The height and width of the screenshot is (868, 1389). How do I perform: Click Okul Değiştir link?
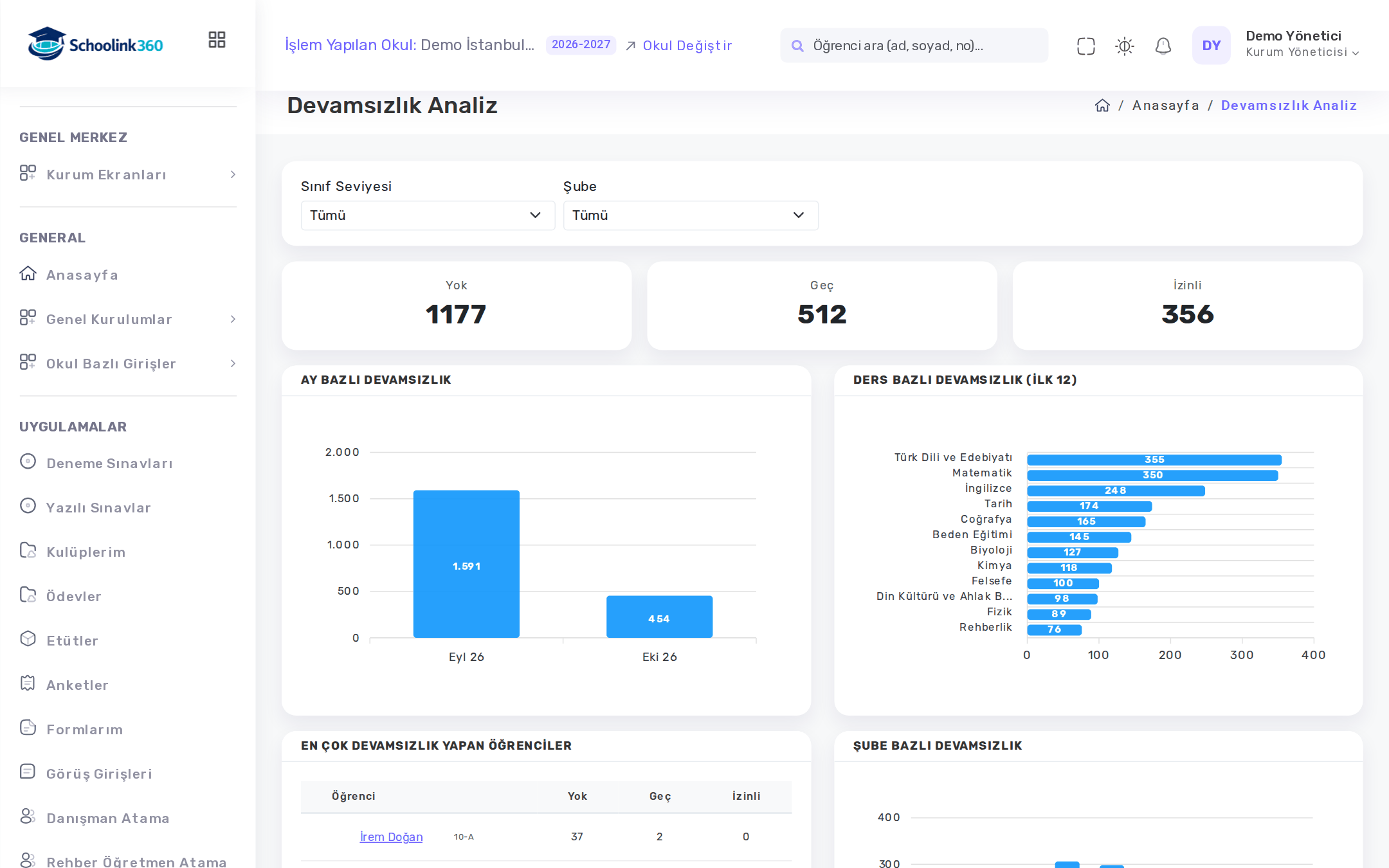coord(679,46)
